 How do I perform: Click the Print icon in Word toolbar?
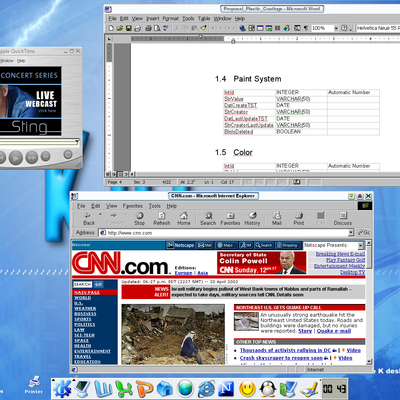(148, 28)
